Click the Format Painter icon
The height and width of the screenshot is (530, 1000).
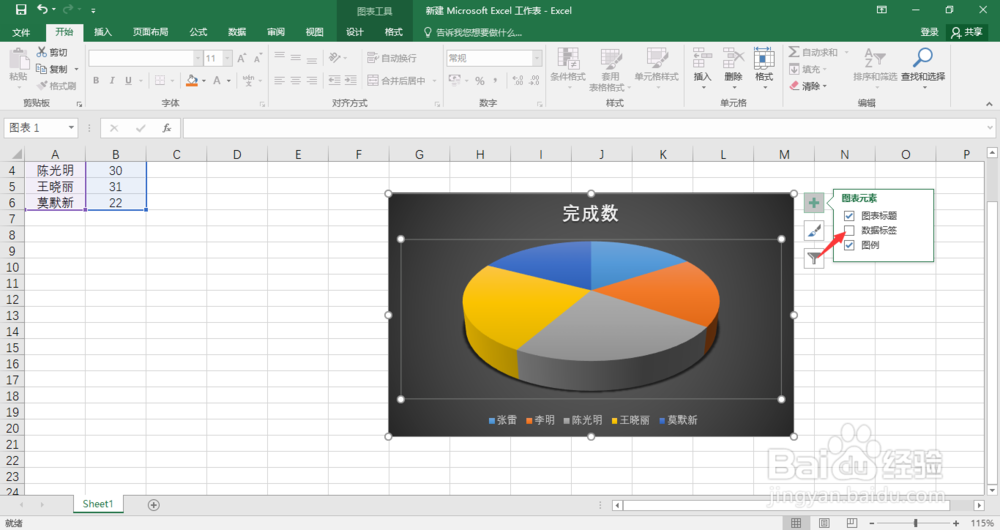pos(42,85)
